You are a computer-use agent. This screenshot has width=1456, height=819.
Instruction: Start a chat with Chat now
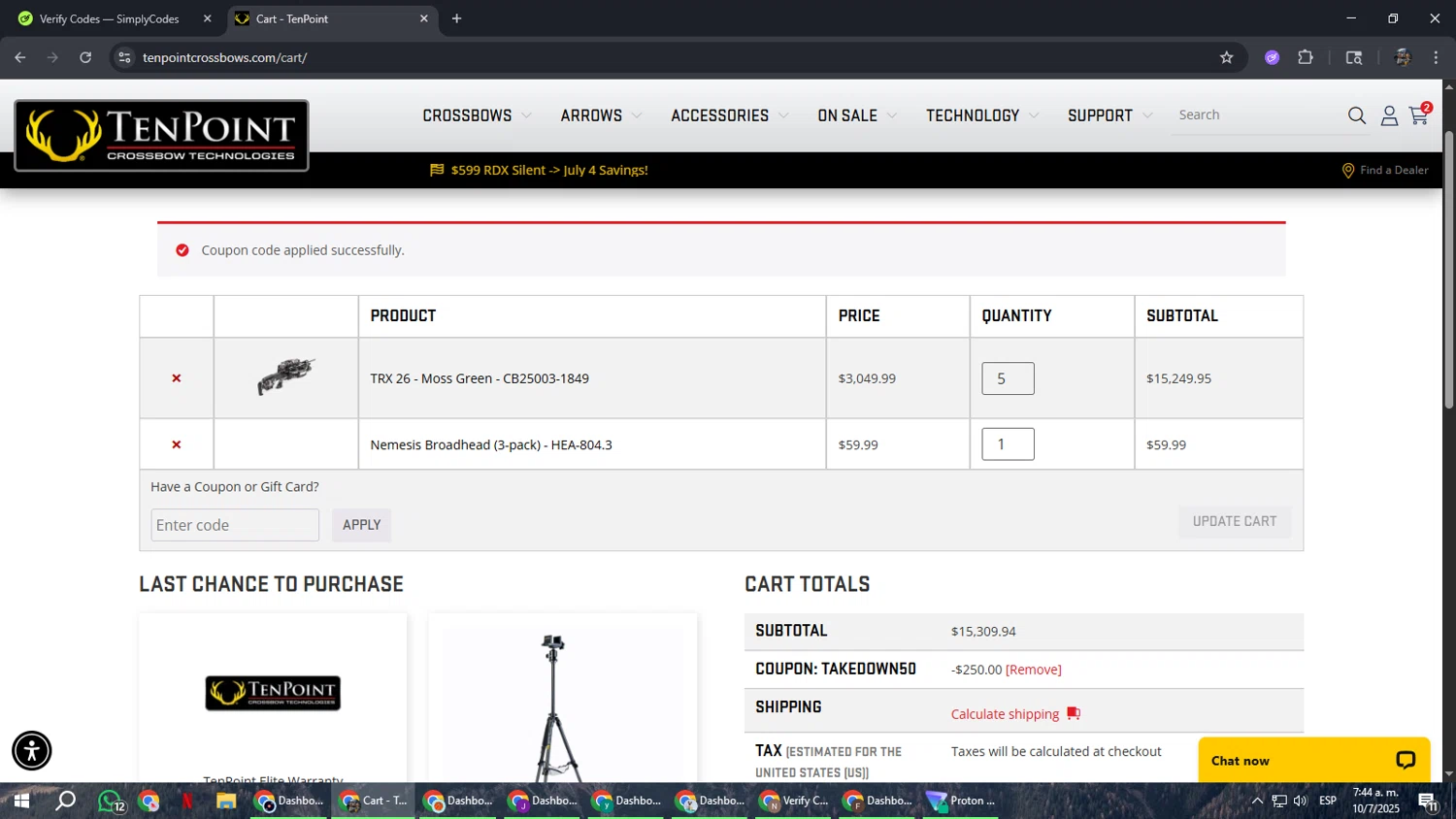(x=1314, y=761)
